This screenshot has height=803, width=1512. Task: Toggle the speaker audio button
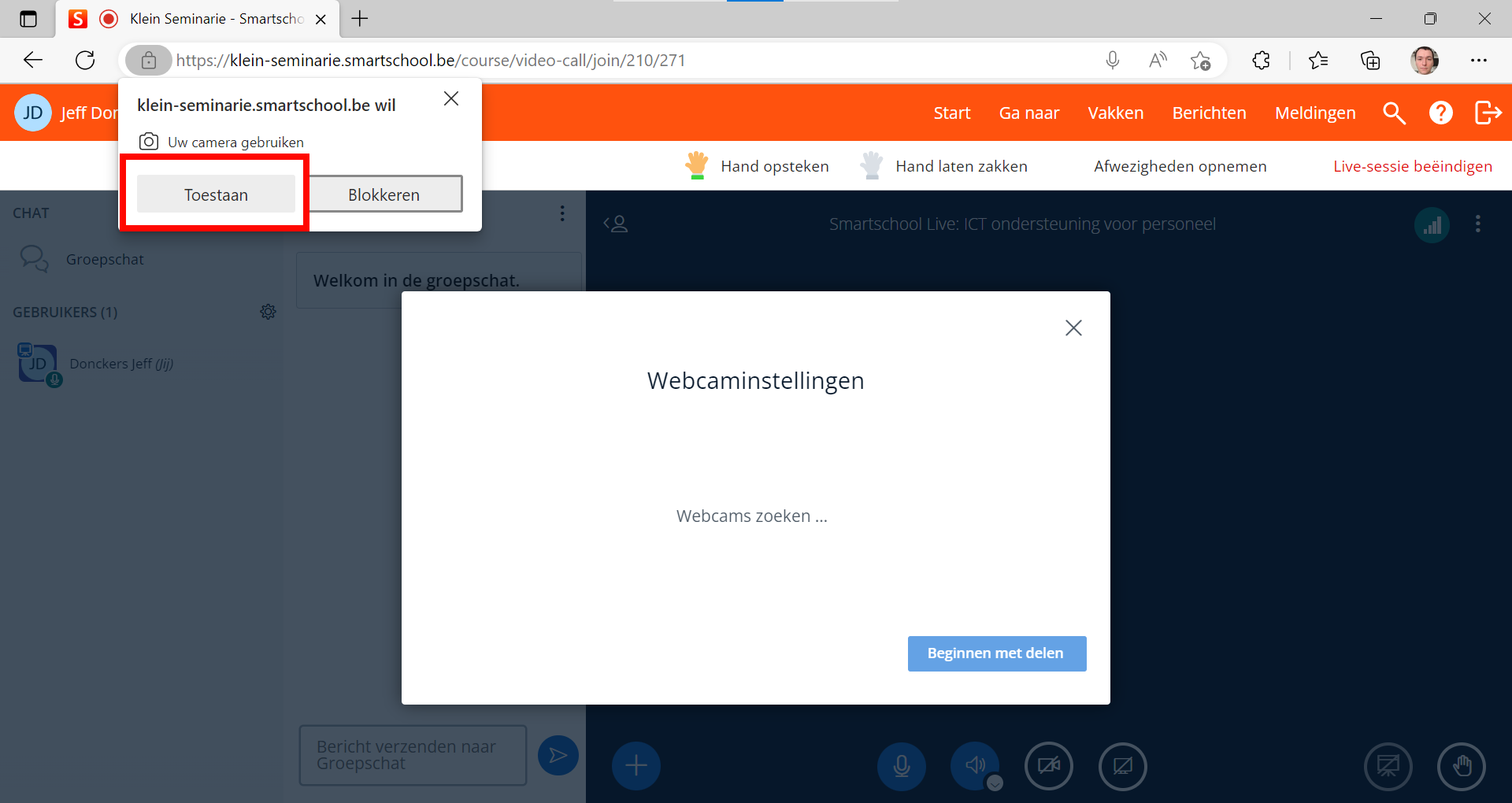974,766
